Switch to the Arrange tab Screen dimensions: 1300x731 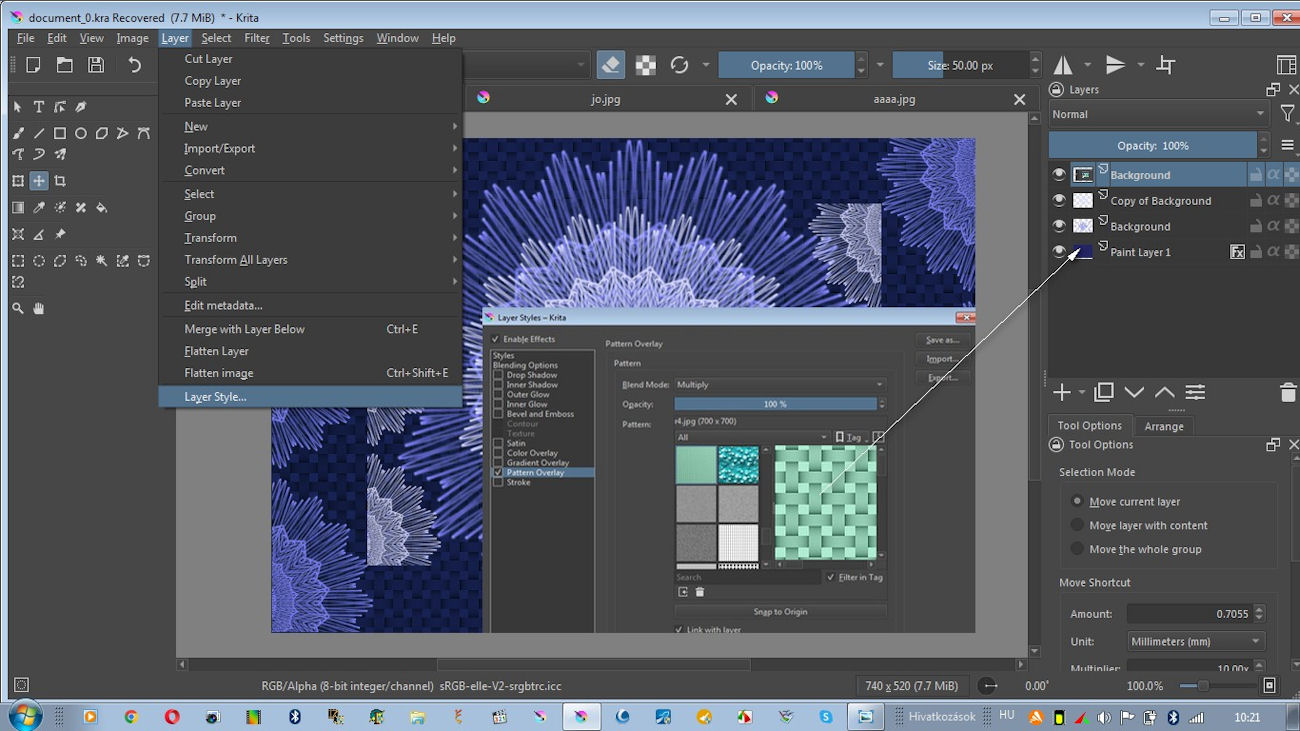pos(1163,426)
